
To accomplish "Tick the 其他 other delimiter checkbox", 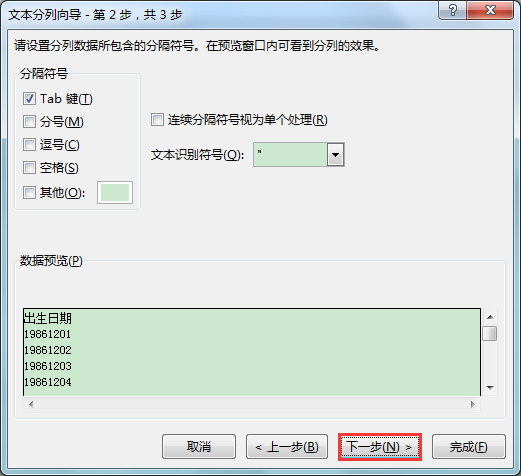I will [29, 192].
